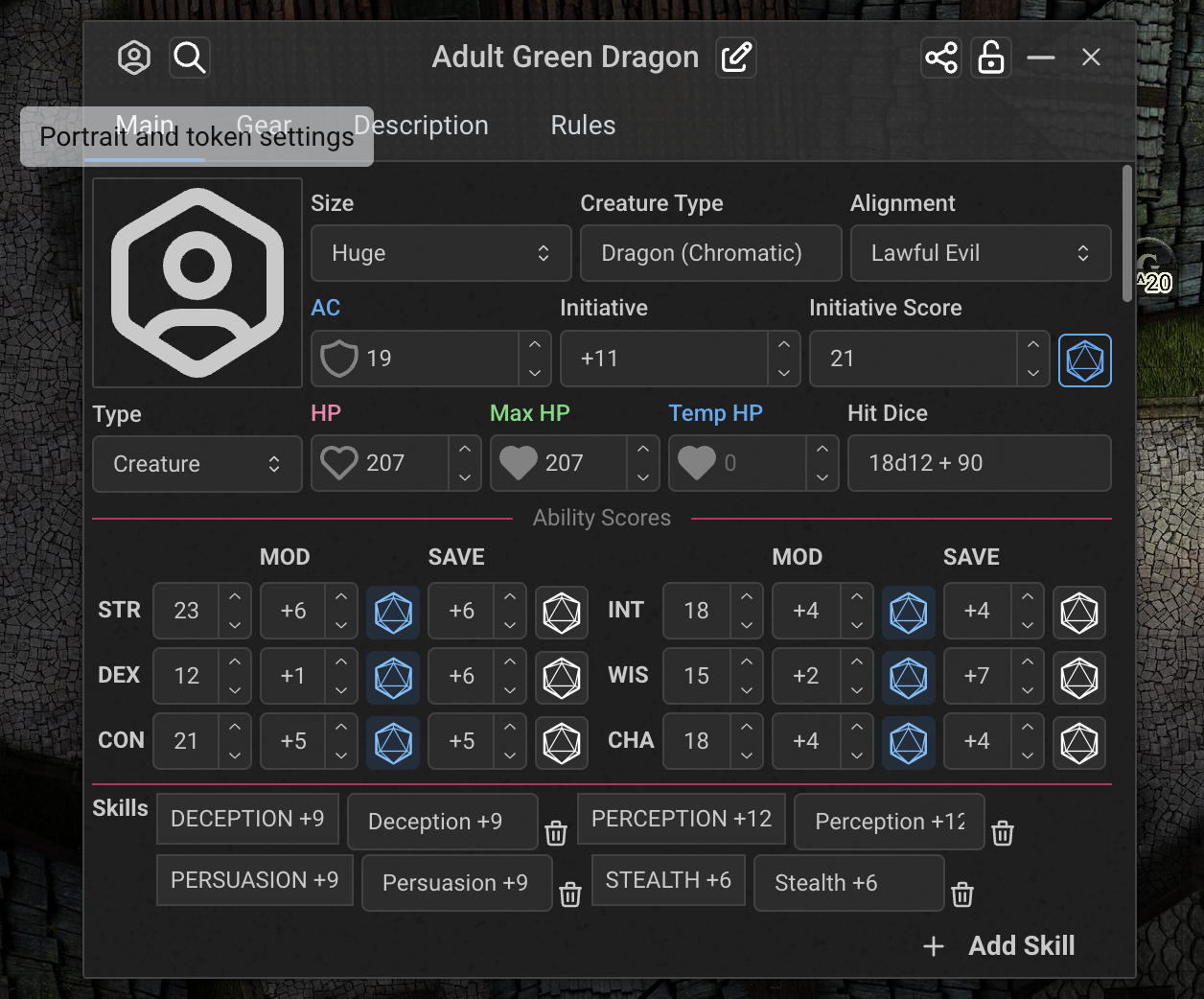Delete the Stealth skill with trash icon
1204x999 pixels.
962,894
